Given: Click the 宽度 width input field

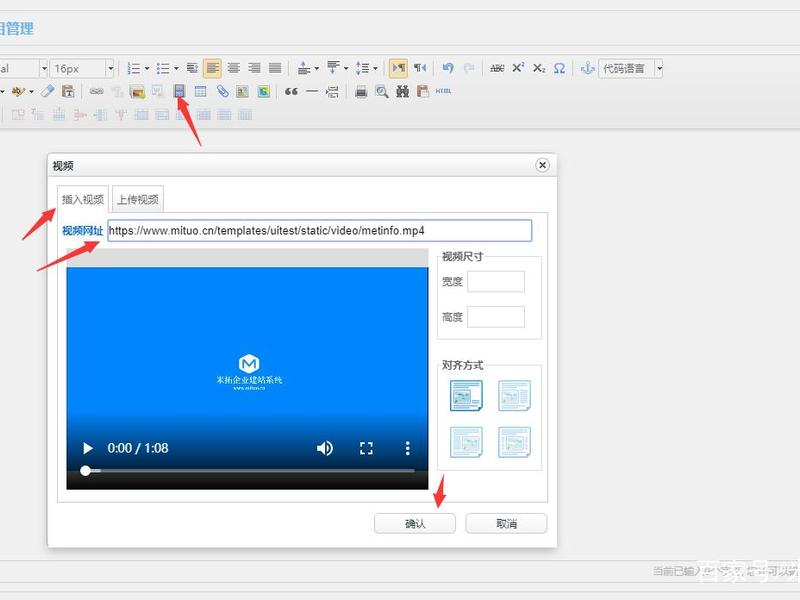Looking at the screenshot, I should pos(496,282).
